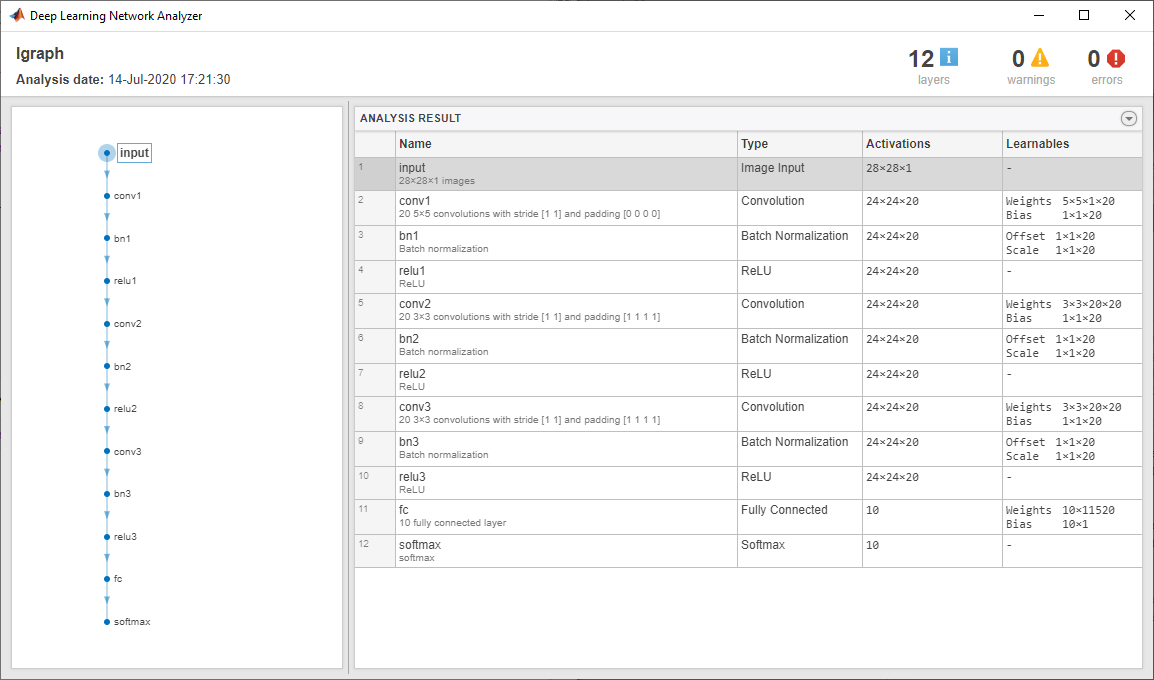Click the yellow warnings triangle icon
1154x680 pixels.
pyautogui.click(x=1039, y=57)
